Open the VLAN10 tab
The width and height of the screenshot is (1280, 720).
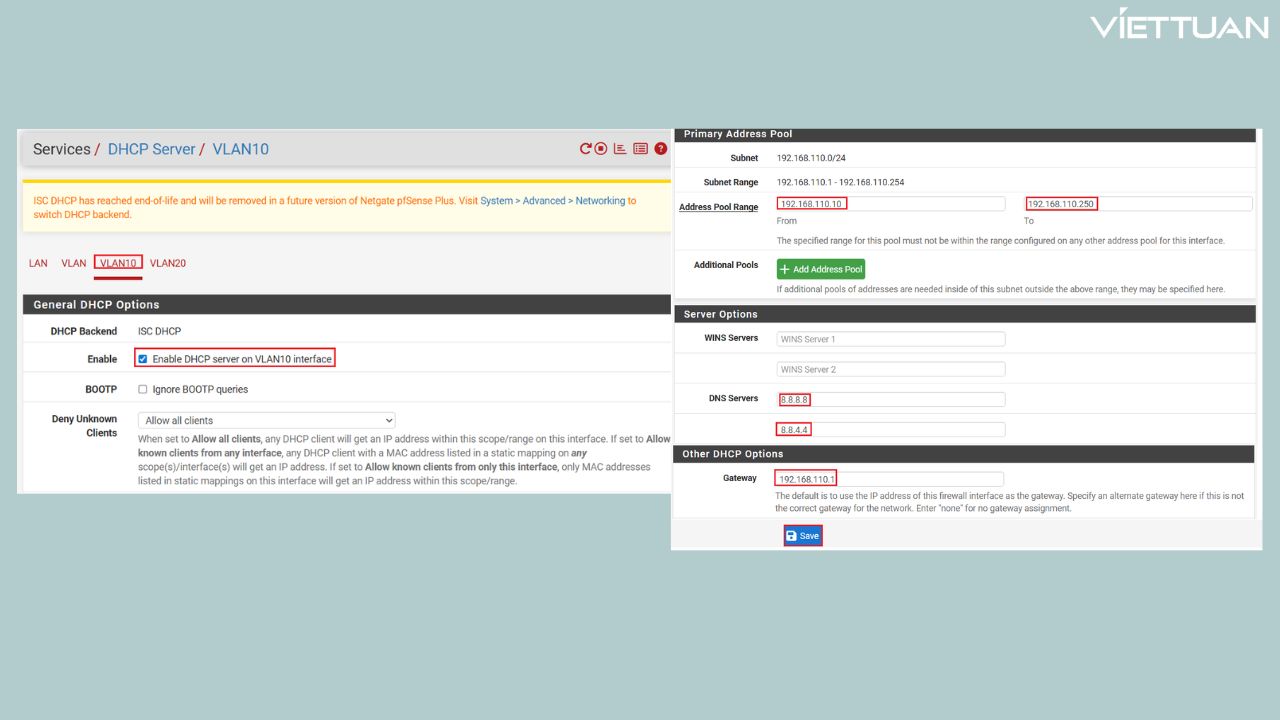click(118, 264)
